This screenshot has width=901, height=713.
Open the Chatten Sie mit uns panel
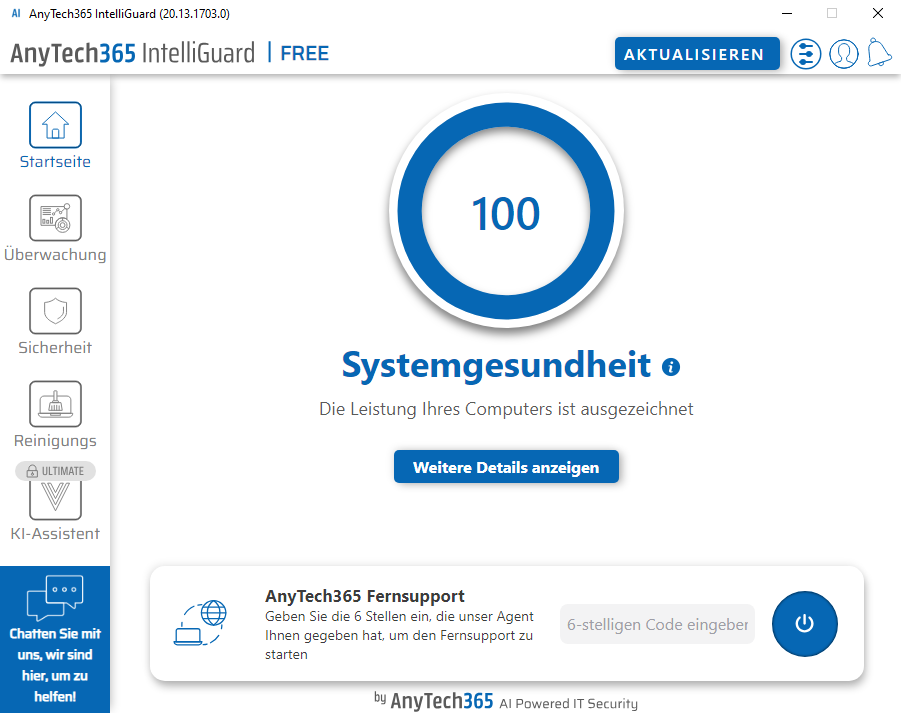[55, 640]
